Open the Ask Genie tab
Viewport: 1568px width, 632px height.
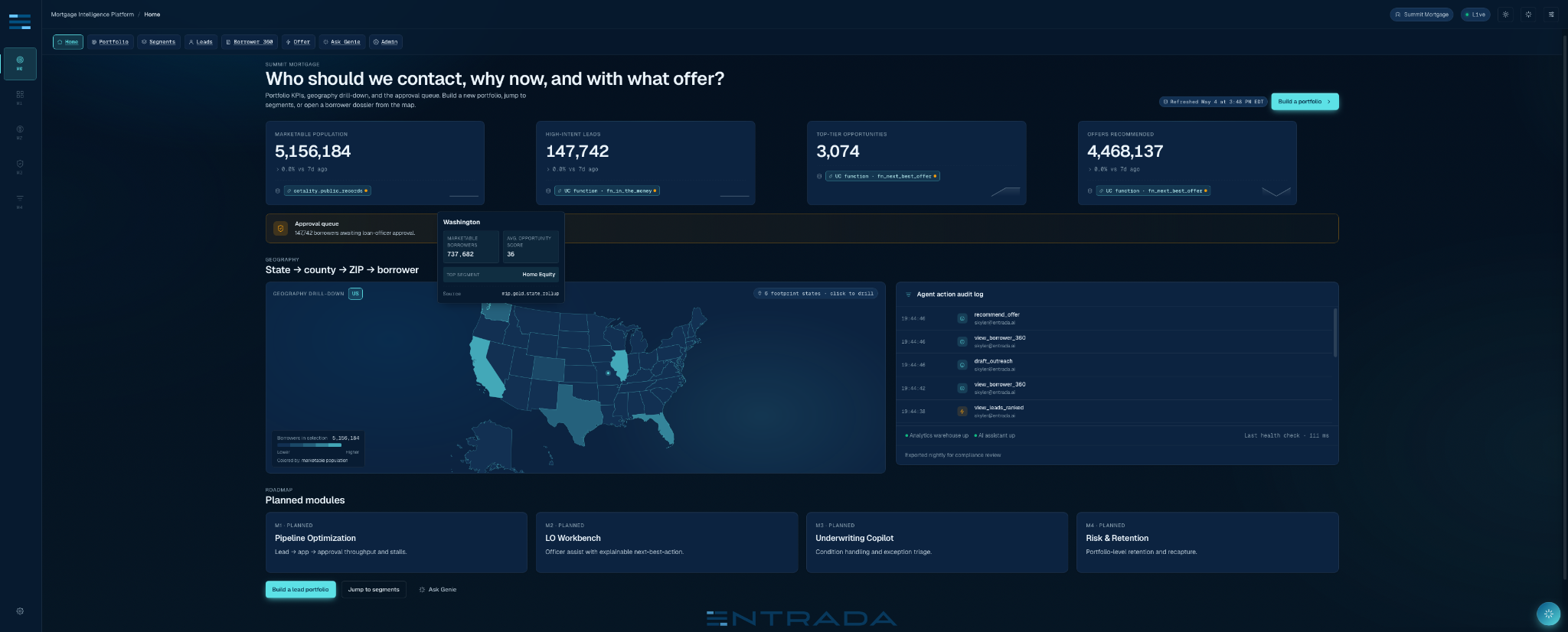click(341, 42)
